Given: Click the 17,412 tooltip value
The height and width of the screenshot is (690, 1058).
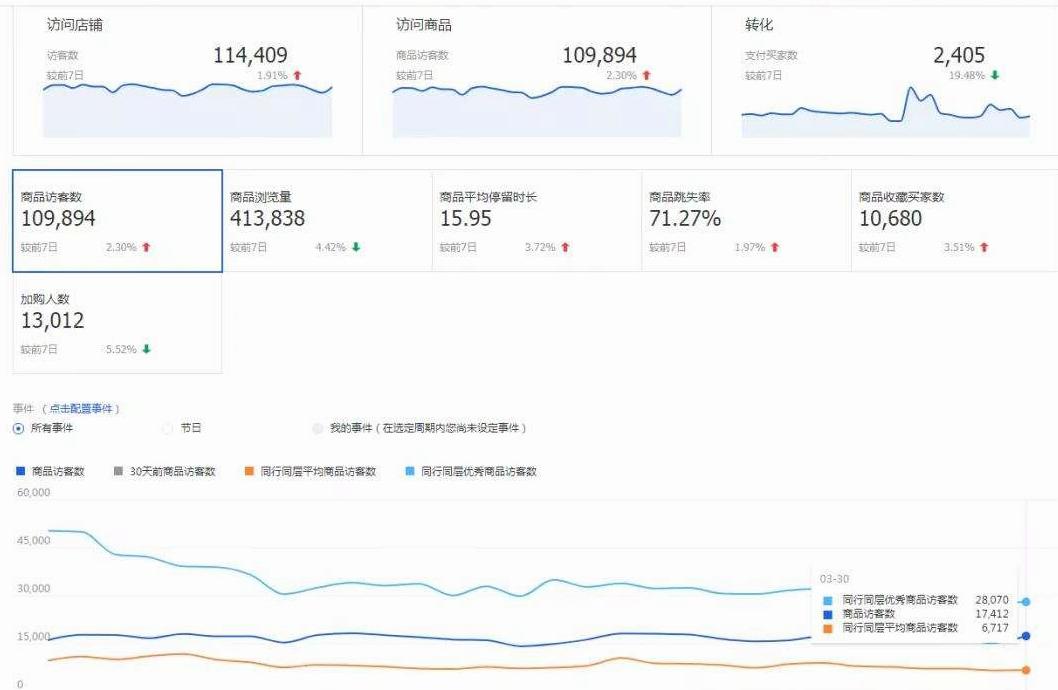Looking at the screenshot, I should point(992,614).
